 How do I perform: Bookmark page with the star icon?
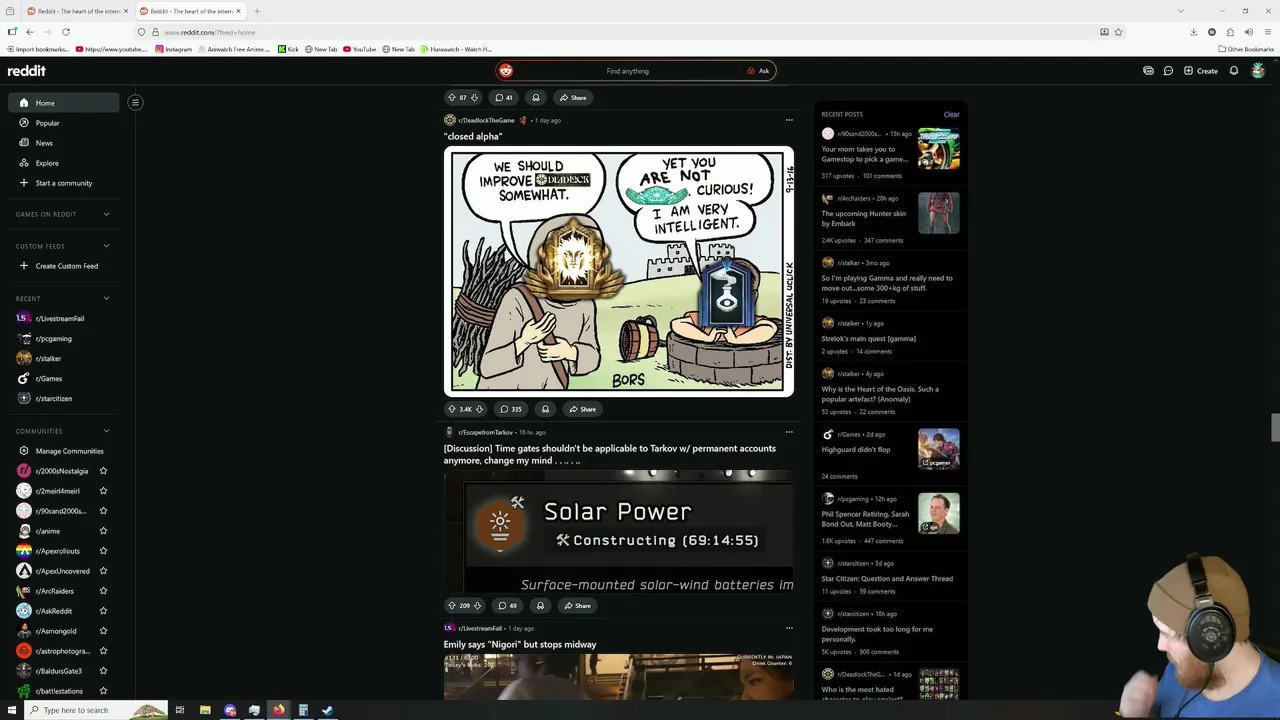1118,32
